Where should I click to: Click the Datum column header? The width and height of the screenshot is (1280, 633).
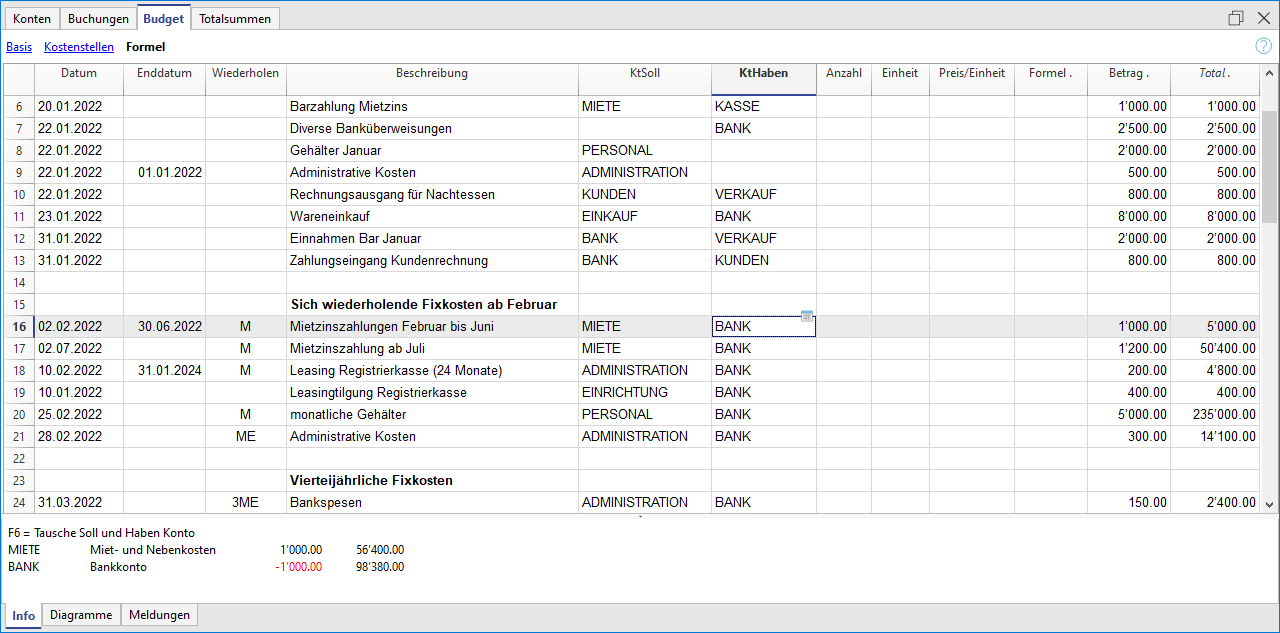point(79,73)
